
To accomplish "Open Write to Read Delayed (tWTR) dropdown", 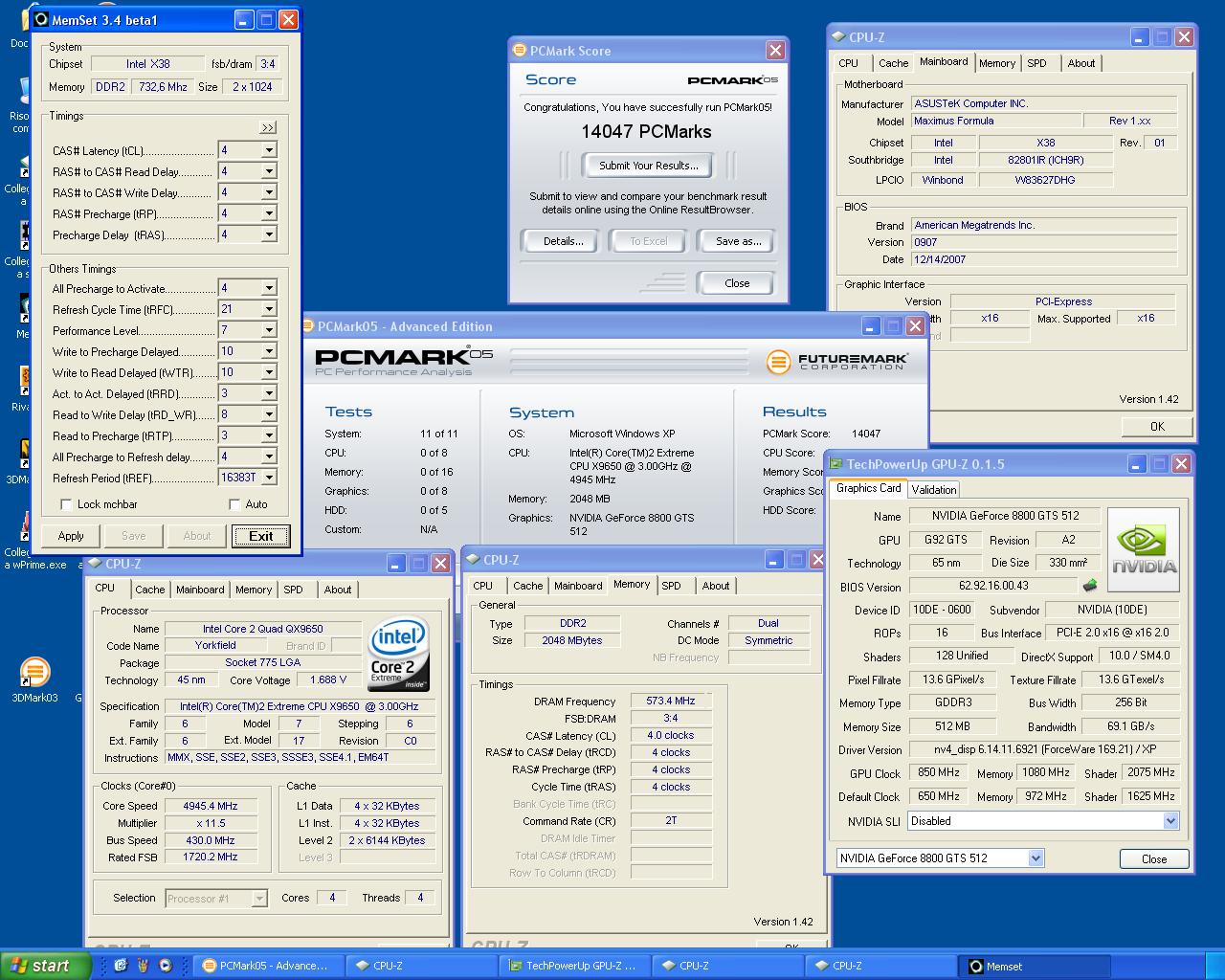I will (269, 372).
